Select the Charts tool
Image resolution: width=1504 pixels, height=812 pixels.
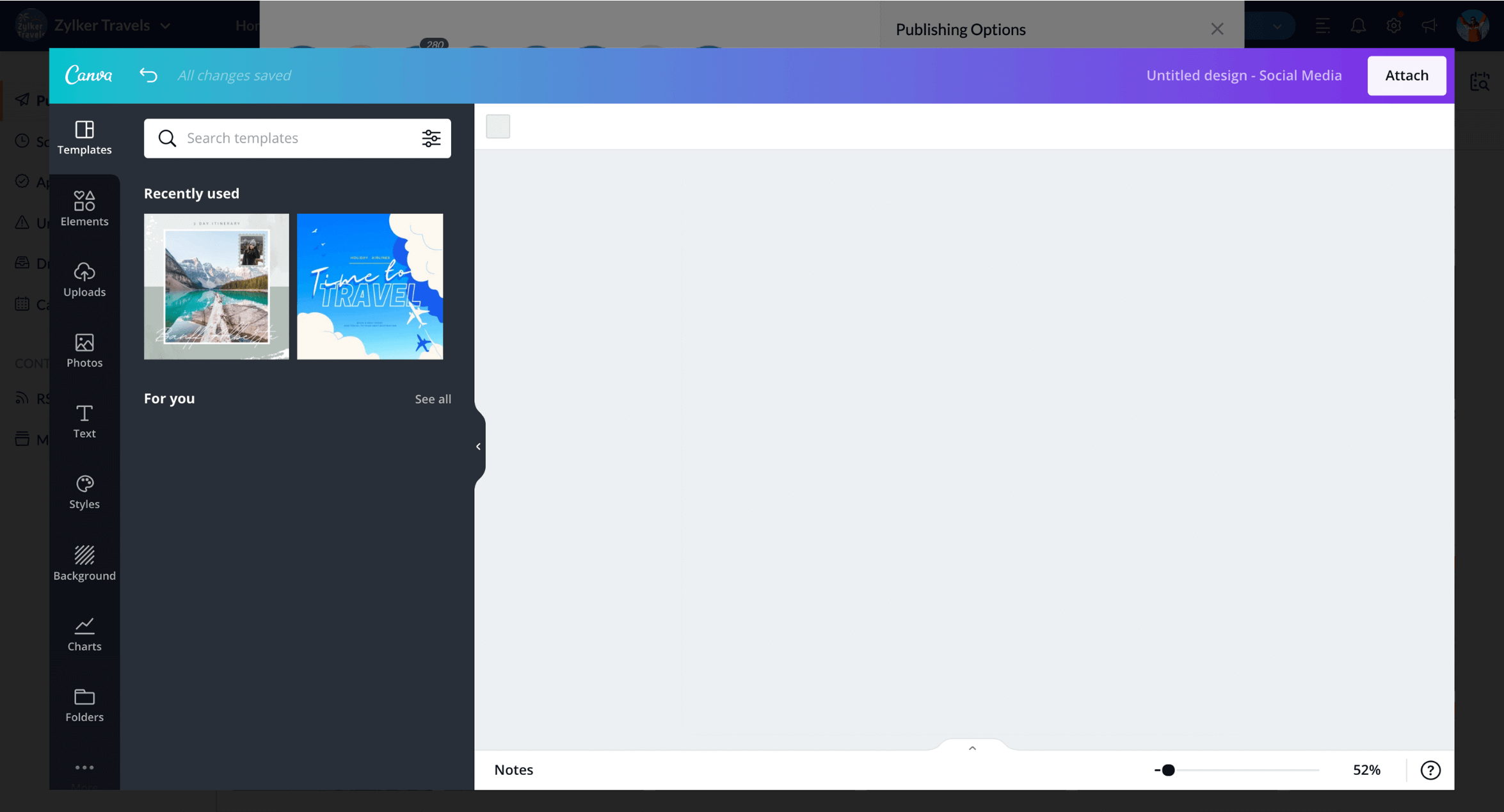[84, 634]
